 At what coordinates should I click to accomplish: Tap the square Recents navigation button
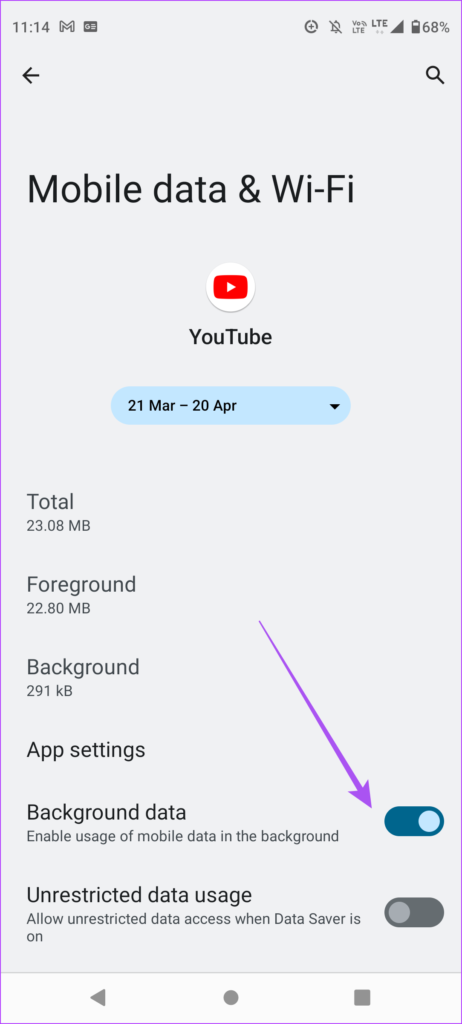click(x=362, y=997)
